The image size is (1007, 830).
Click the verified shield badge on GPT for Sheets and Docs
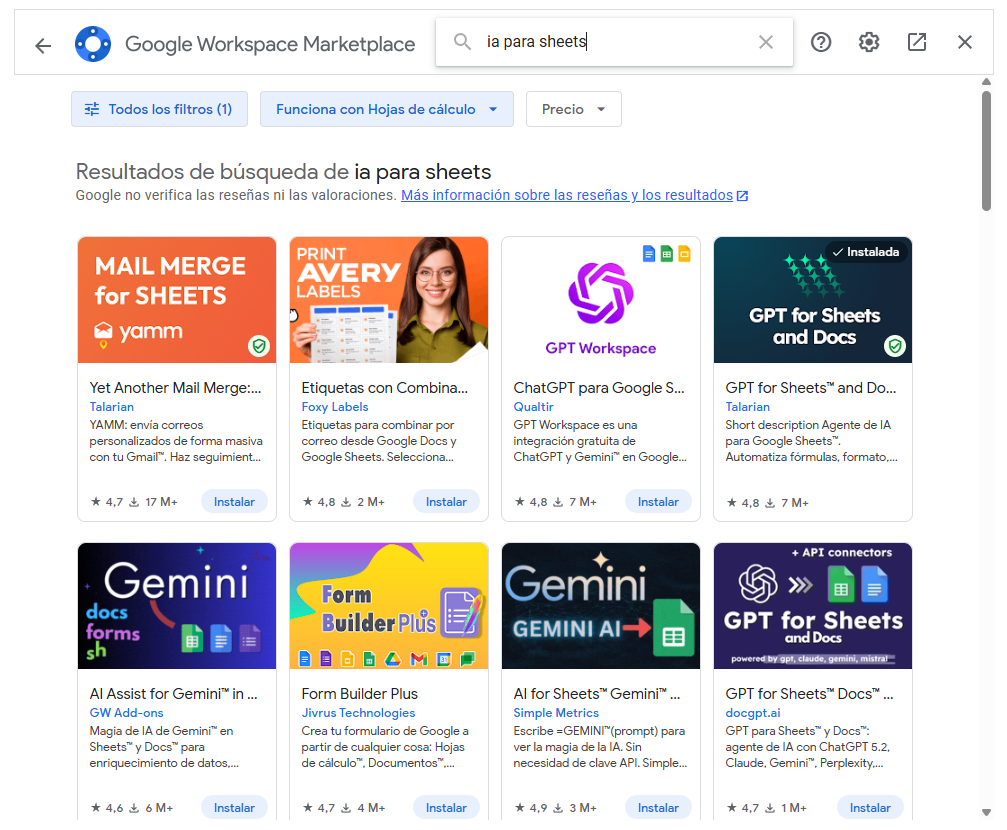pos(895,346)
